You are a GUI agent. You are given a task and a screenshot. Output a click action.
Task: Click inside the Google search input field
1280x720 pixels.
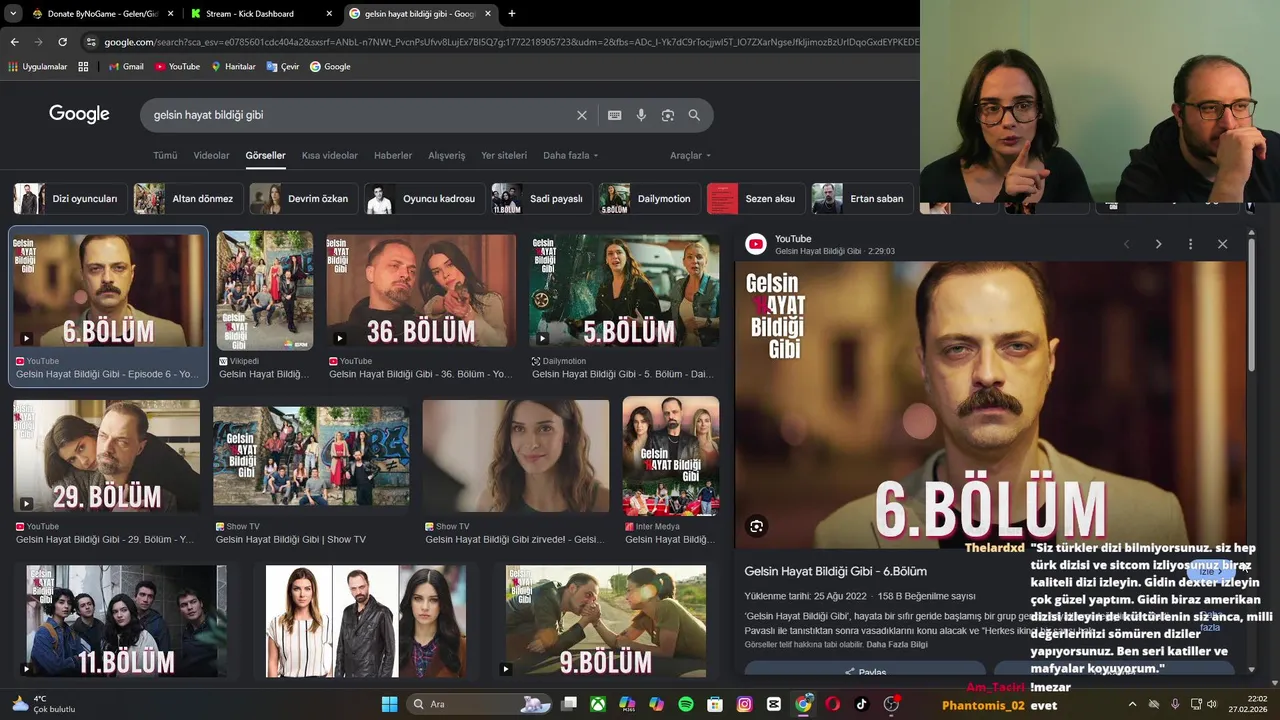(x=360, y=115)
